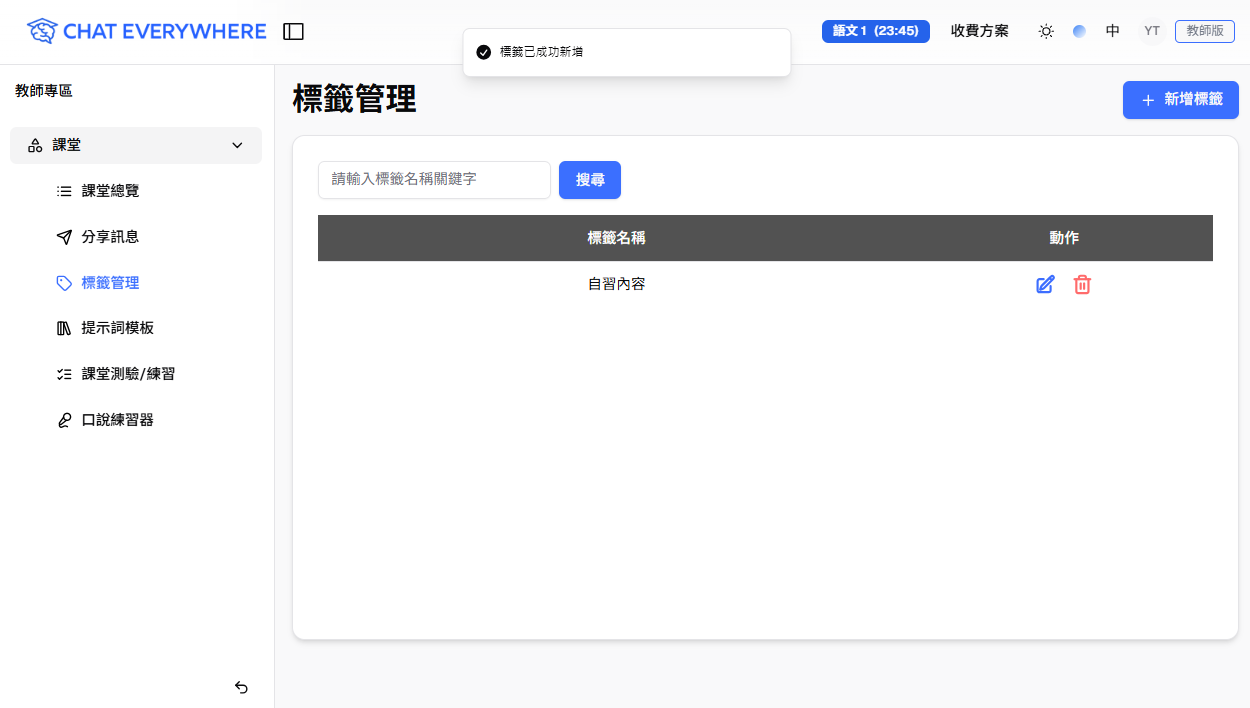
Task: Click the 教師專區 sidebar heading
Action: [44, 91]
